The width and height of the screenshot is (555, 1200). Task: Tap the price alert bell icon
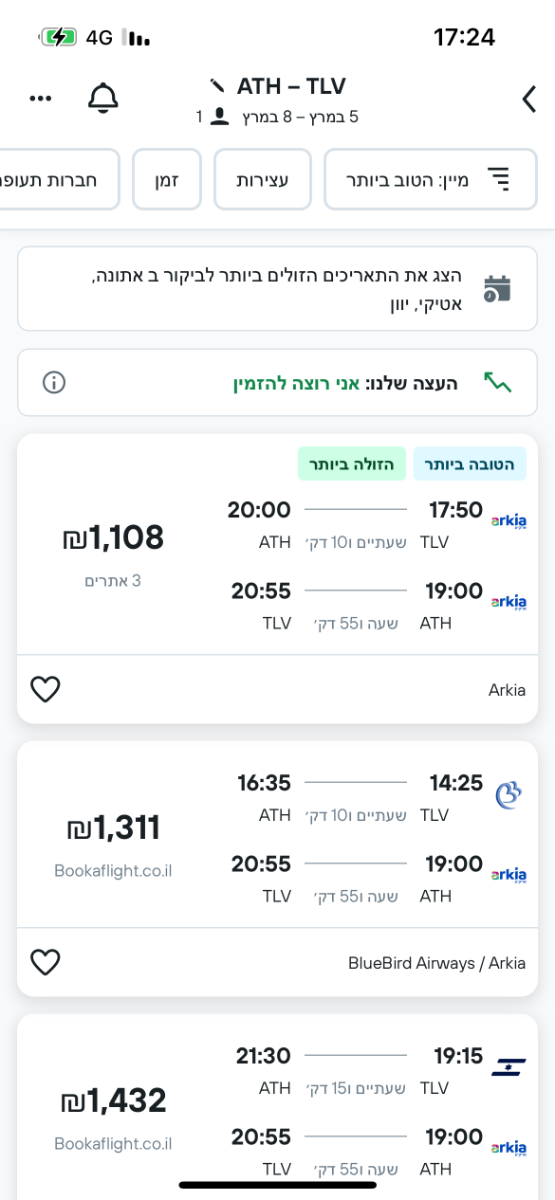point(103,98)
